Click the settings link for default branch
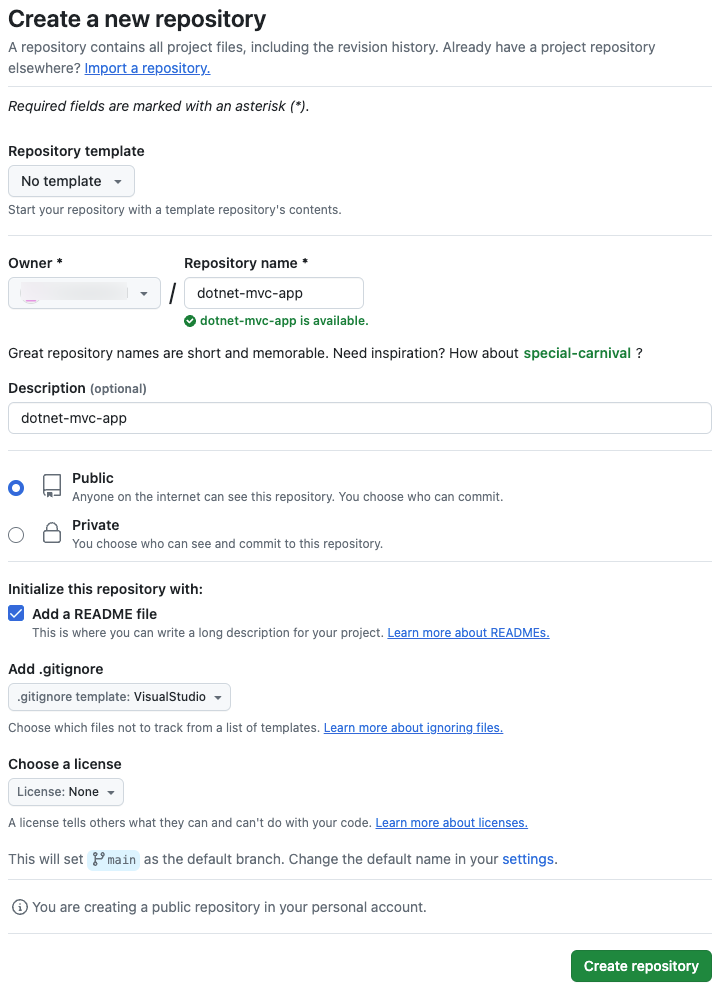Image resolution: width=722 pixels, height=989 pixels. [528, 859]
